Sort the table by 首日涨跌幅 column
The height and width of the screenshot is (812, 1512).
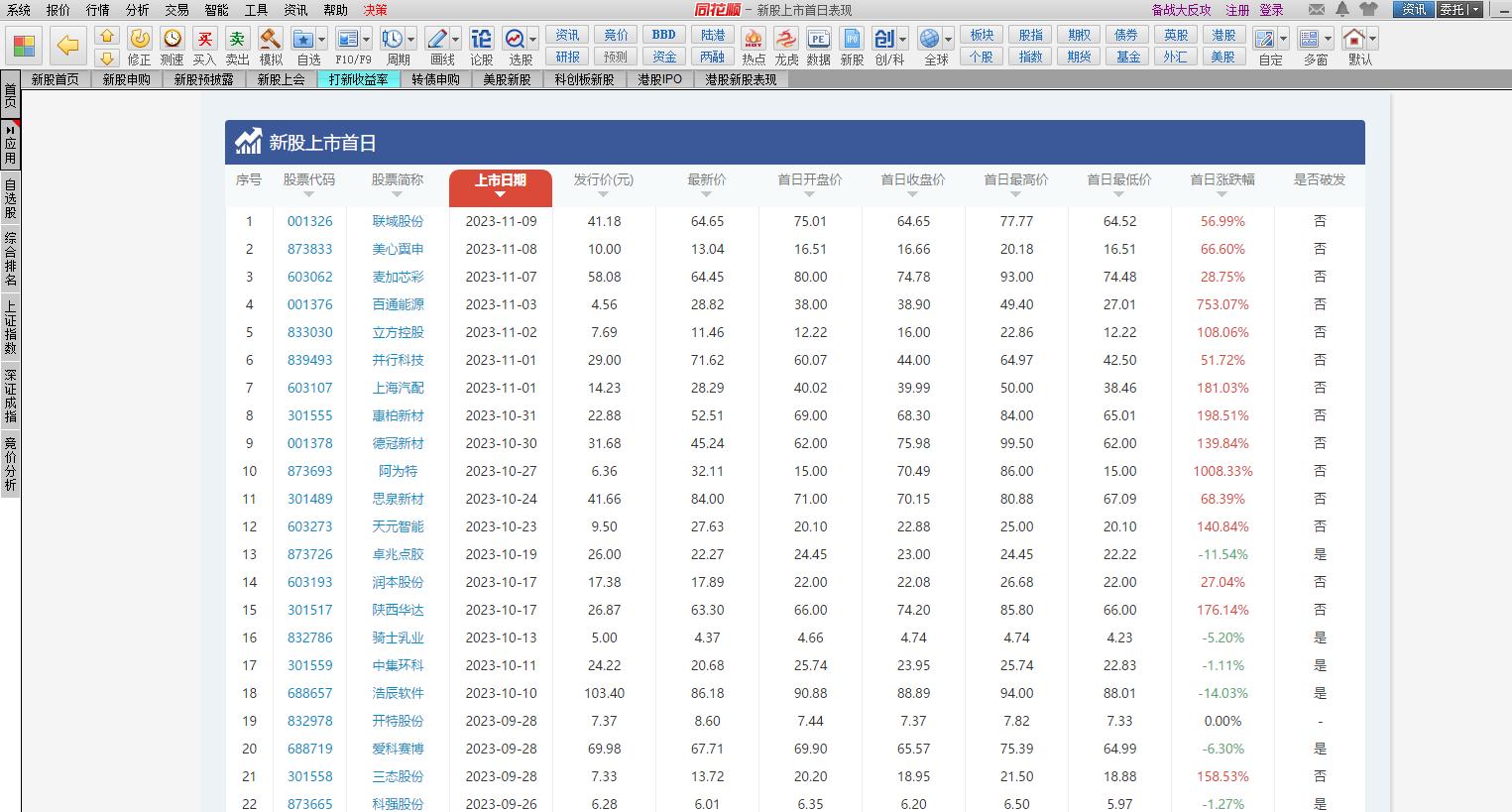(x=1221, y=181)
